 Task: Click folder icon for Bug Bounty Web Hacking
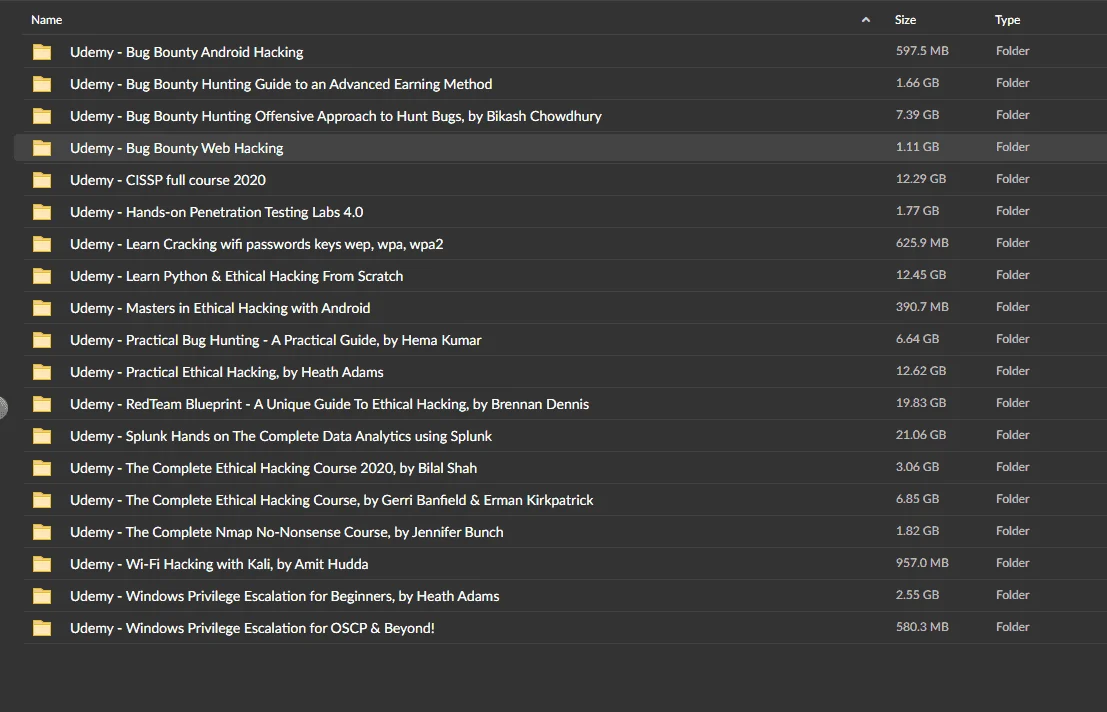click(x=42, y=148)
